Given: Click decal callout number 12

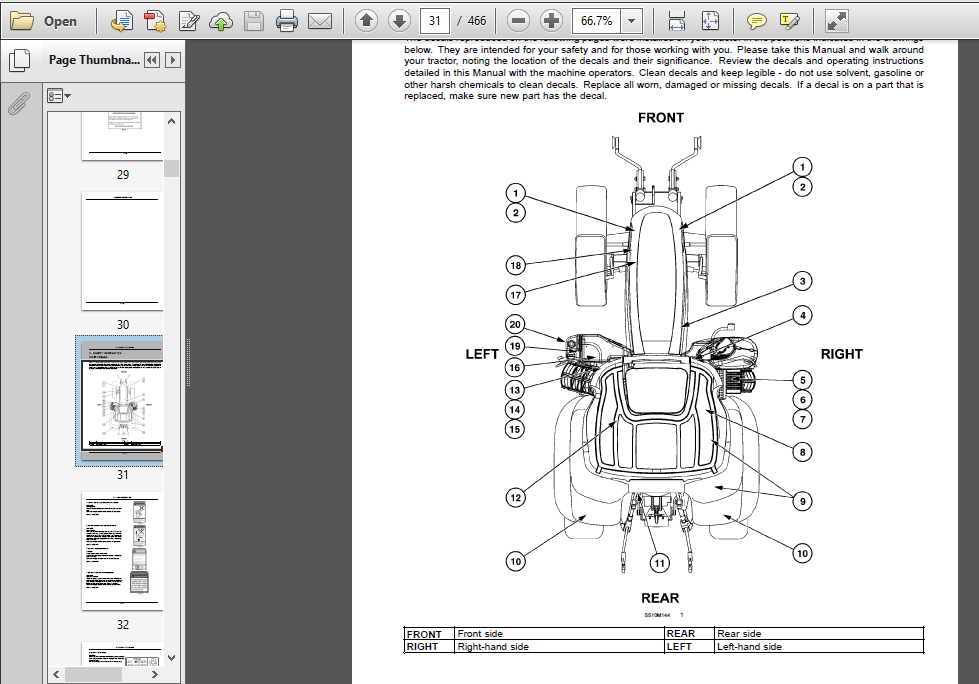Looking at the screenshot, I should [x=515, y=497].
